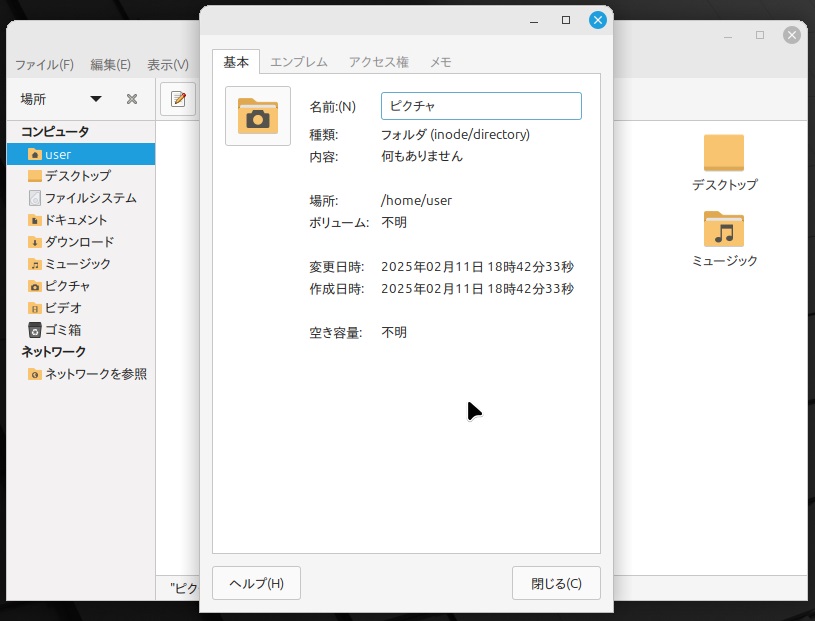This screenshot has width=815, height=621.
Task: Open the ファイル(F) menu
Action: 44,65
